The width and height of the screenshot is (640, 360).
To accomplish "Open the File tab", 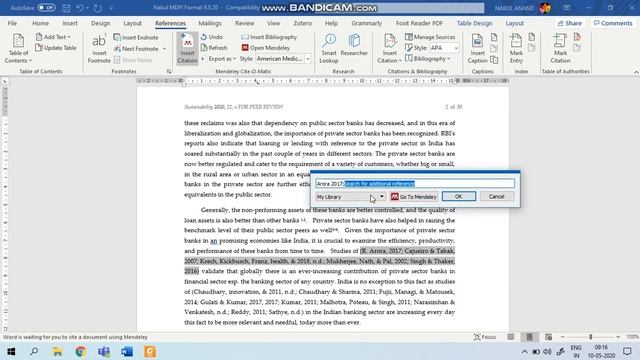I will pos(12,23).
